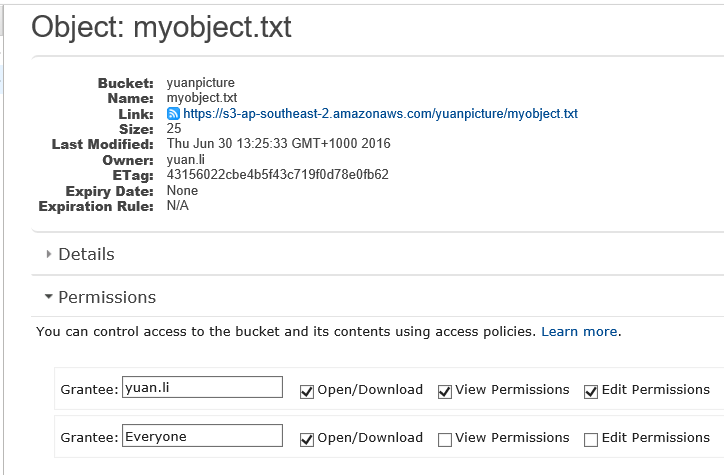724x475 pixels.
Task: Click the Everyone grantee text field
Action: [202, 435]
